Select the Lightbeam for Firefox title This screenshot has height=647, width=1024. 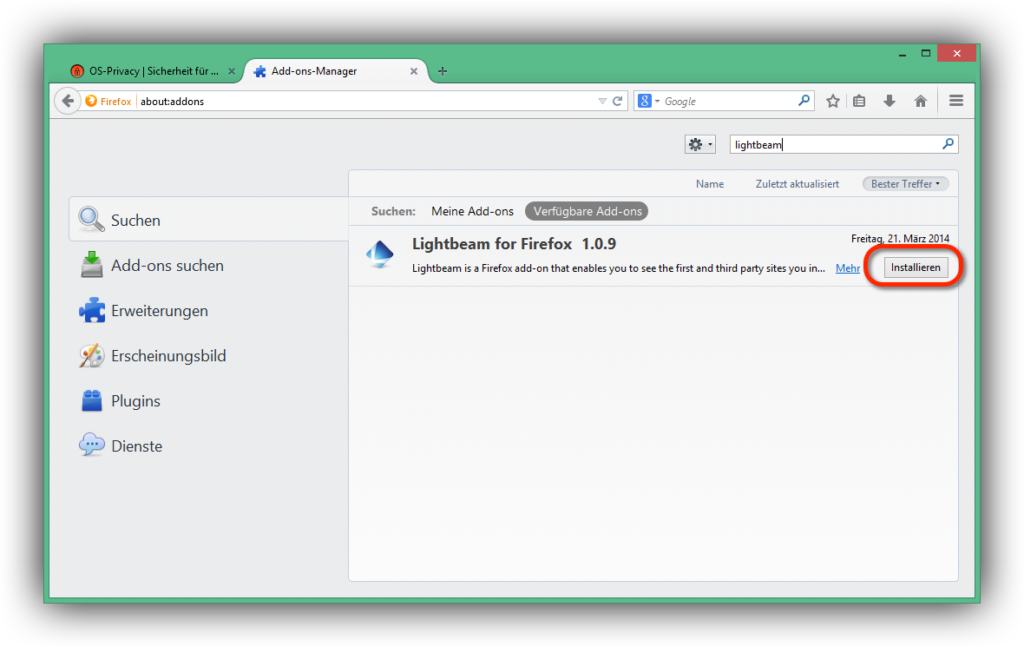[514, 244]
